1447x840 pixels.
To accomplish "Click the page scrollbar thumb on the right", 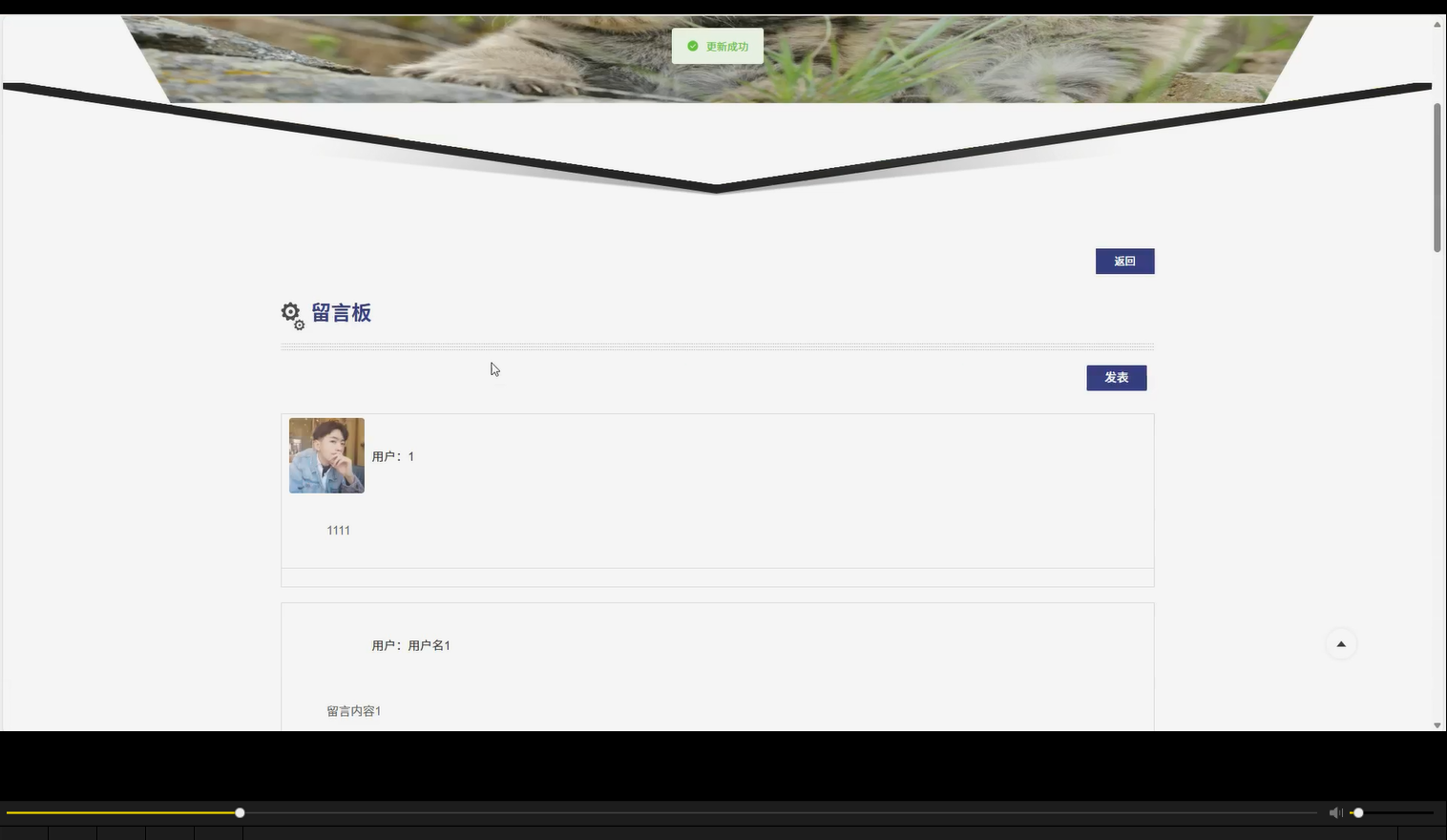I will coord(1438,172).
